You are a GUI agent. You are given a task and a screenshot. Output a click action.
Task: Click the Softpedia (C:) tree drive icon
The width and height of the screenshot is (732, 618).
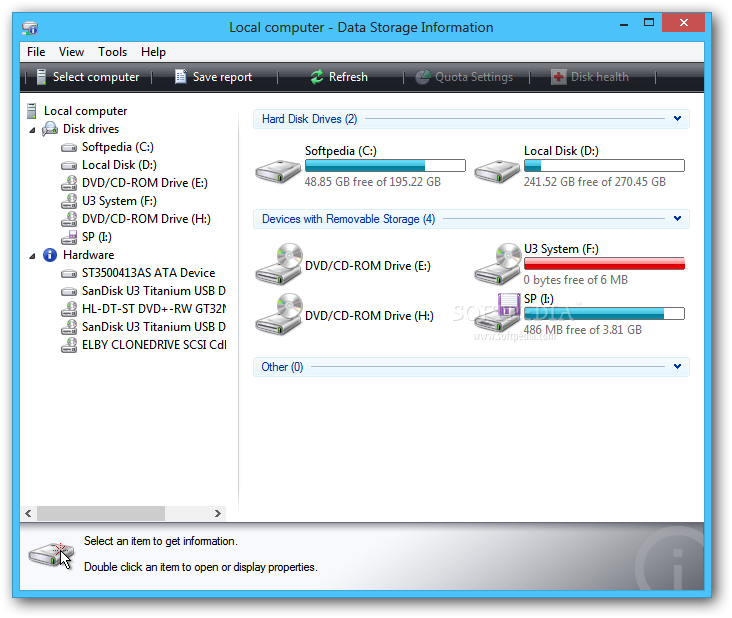pyautogui.click(x=69, y=147)
